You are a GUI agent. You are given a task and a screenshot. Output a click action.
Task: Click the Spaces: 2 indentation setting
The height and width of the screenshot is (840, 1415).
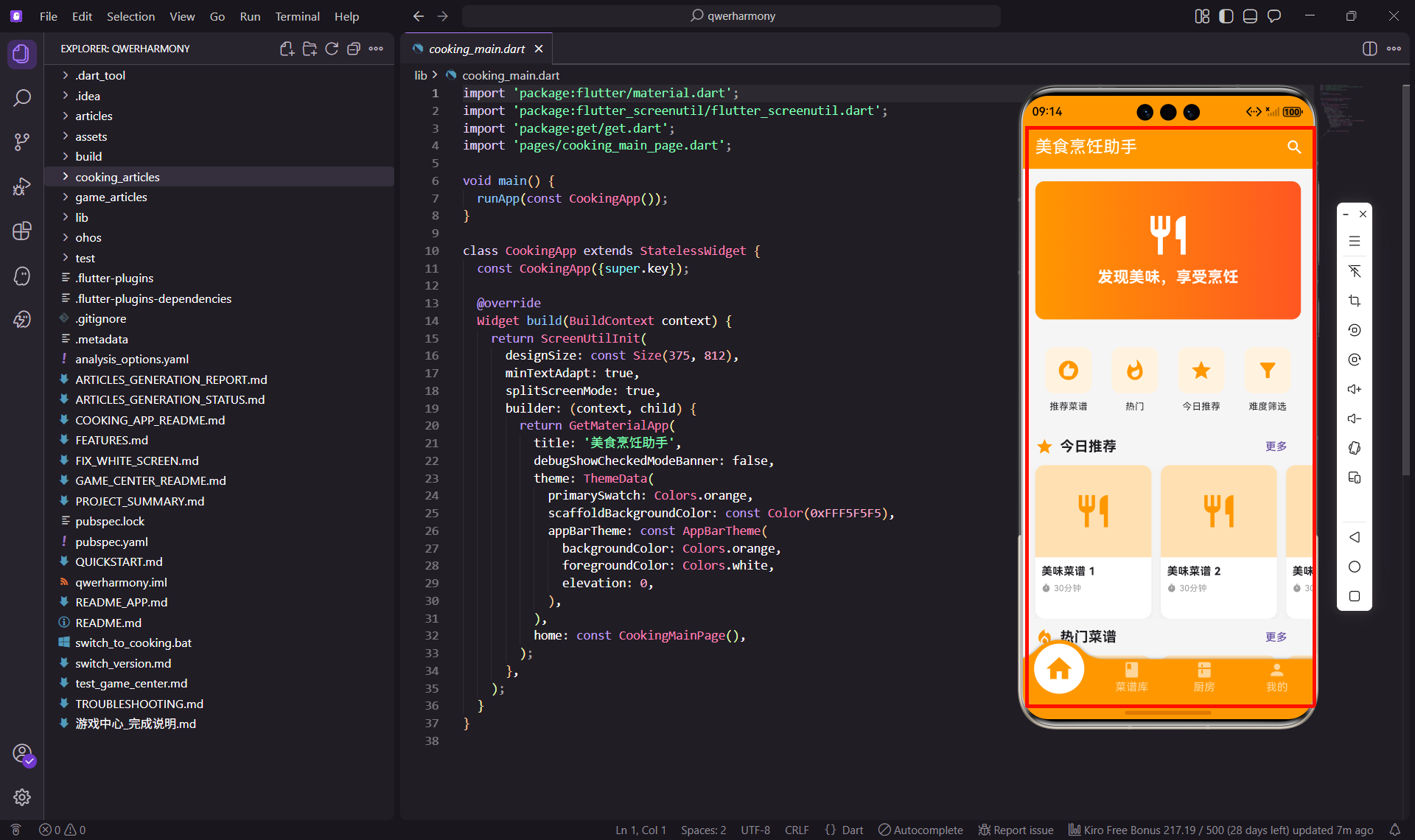coord(703,830)
